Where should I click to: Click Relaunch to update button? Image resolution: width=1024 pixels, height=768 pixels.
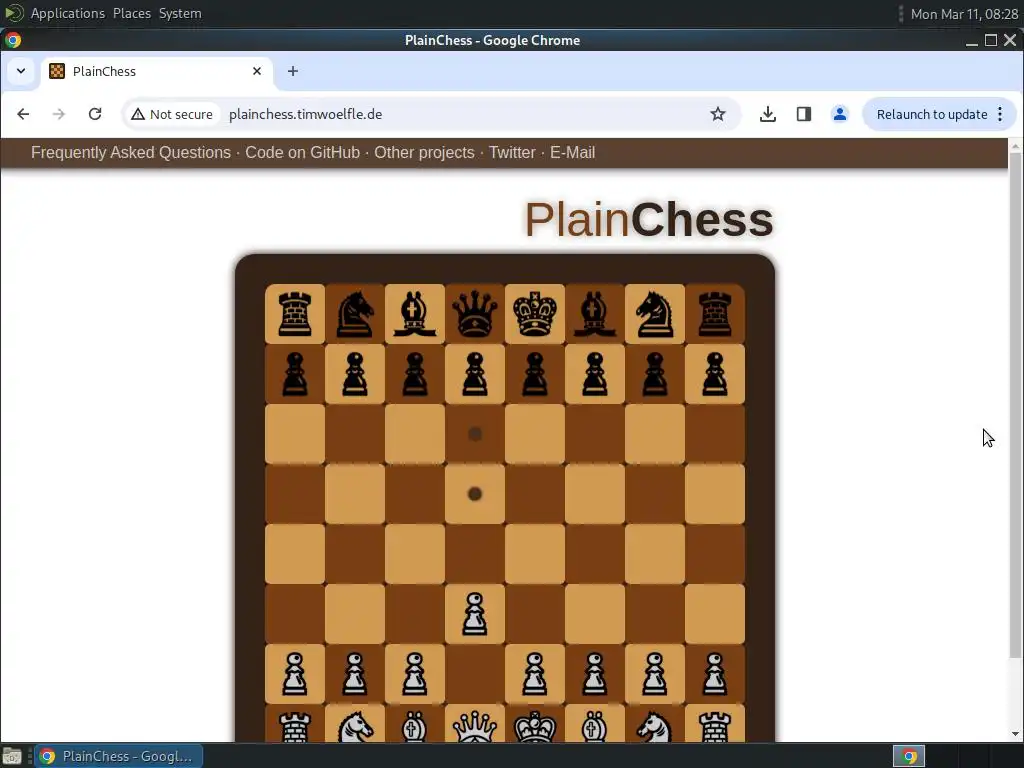pyautogui.click(x=932, y=114)
